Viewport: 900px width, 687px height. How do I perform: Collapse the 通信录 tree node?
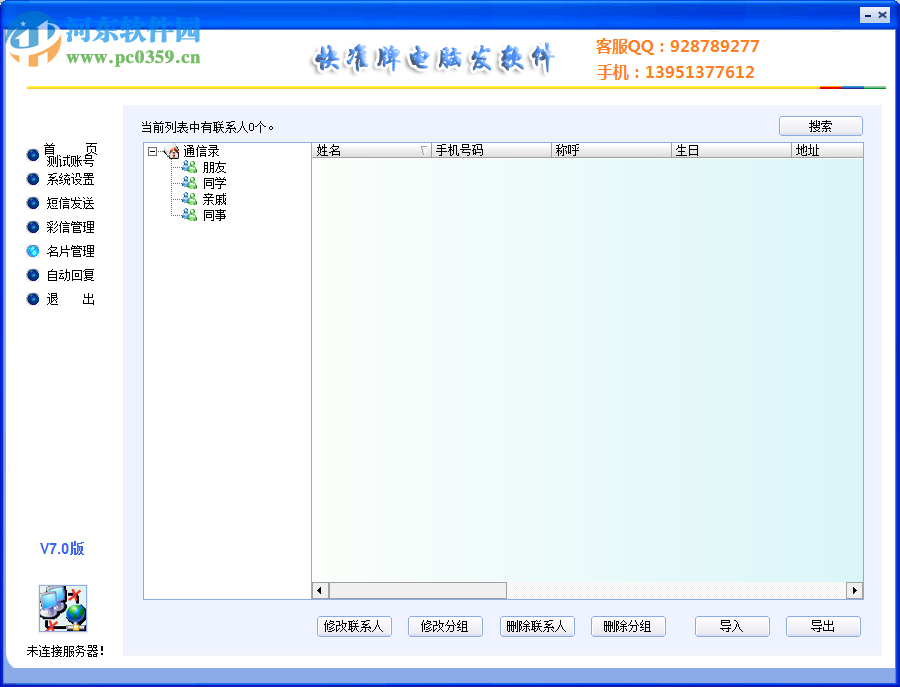tap(150, 151)
